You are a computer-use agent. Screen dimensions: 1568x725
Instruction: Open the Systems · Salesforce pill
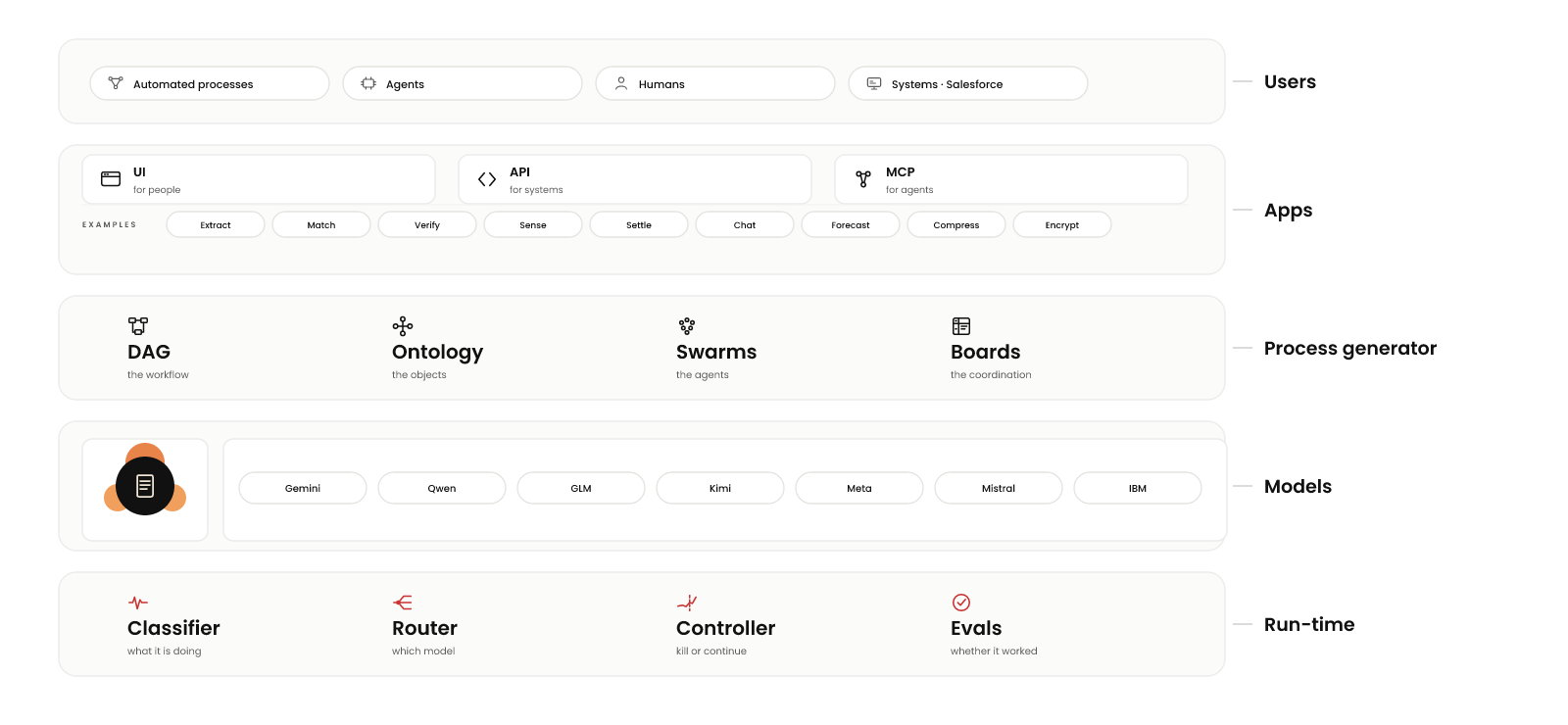click(968, 83)
